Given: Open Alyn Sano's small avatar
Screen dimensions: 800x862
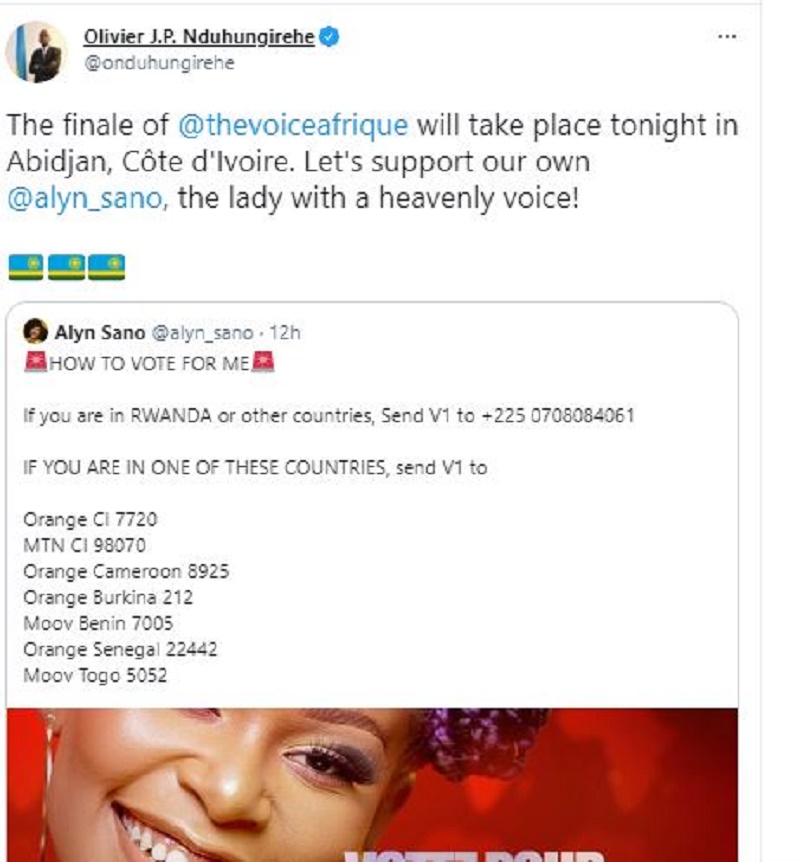Looking at the screenshot, I should coord(35,331).
